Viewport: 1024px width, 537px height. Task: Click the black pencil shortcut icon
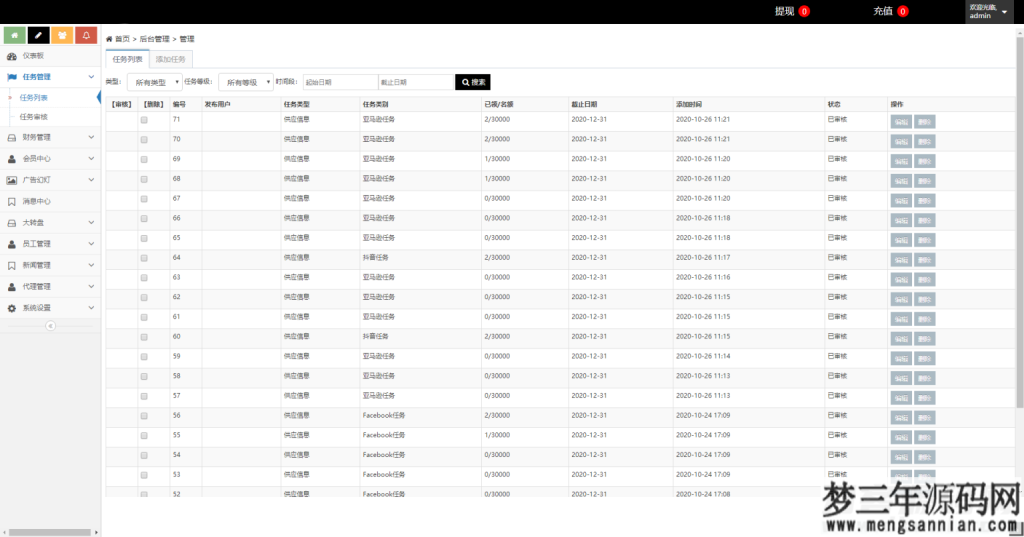point(38,36)
